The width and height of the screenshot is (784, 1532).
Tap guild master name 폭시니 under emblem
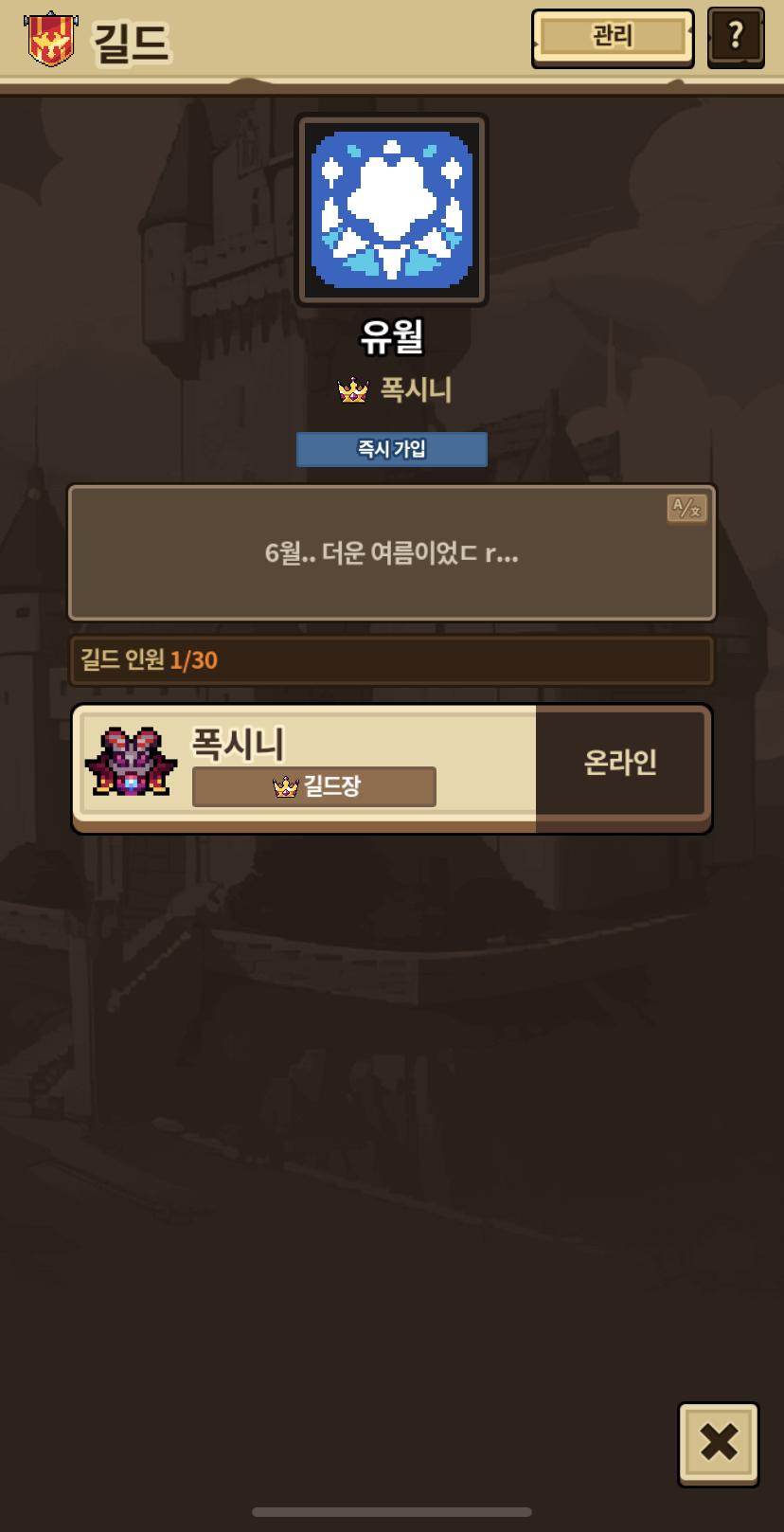[416, 389]
